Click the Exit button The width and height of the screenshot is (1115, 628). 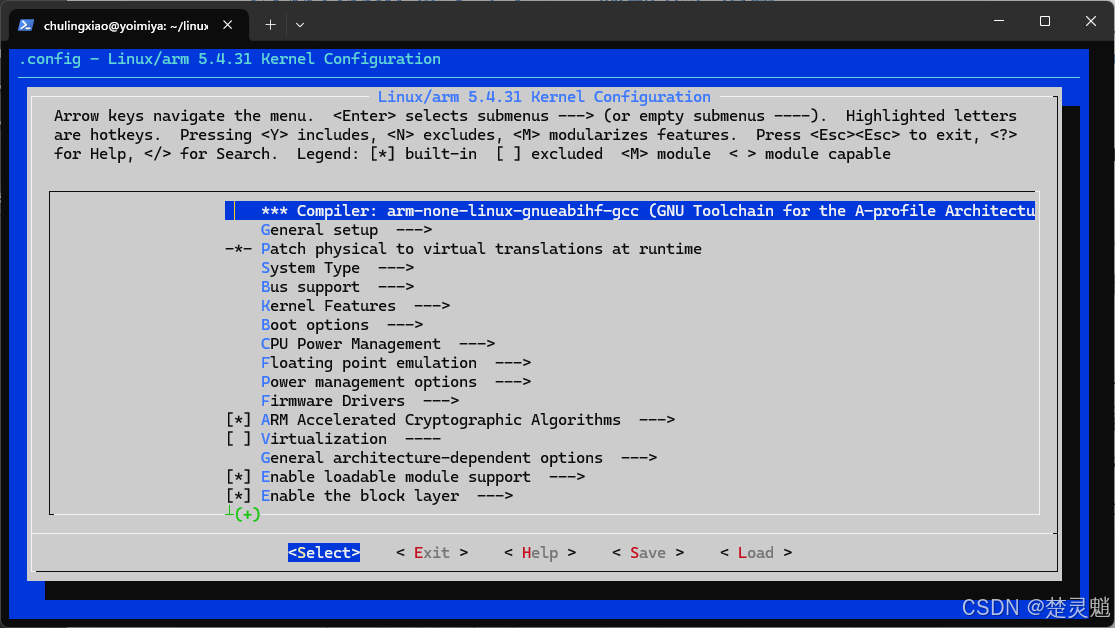(432, 553)
